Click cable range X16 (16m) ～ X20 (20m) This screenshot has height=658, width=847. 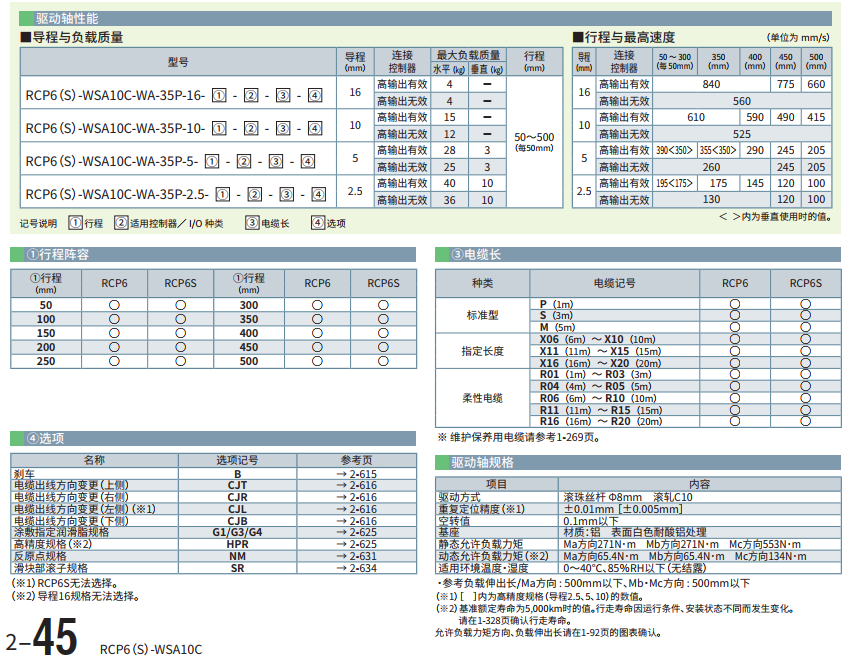pos(600,363)
